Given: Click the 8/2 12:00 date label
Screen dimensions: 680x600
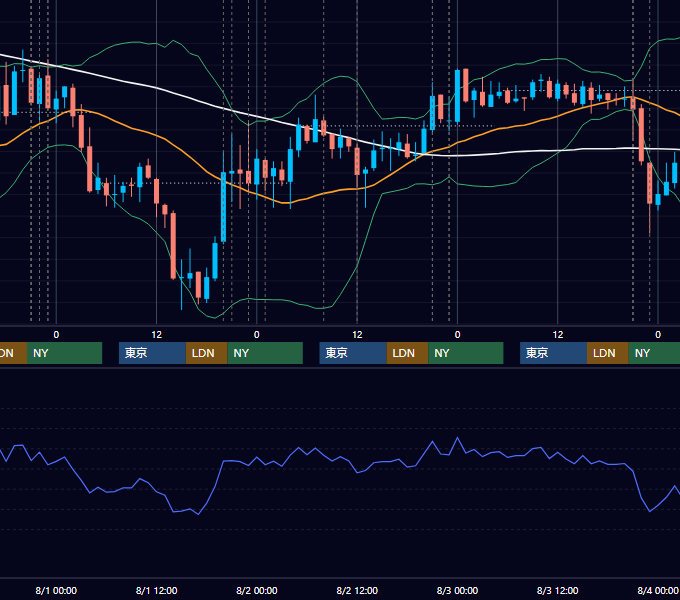Looking at the screenshot, I should tap(357, 590).
